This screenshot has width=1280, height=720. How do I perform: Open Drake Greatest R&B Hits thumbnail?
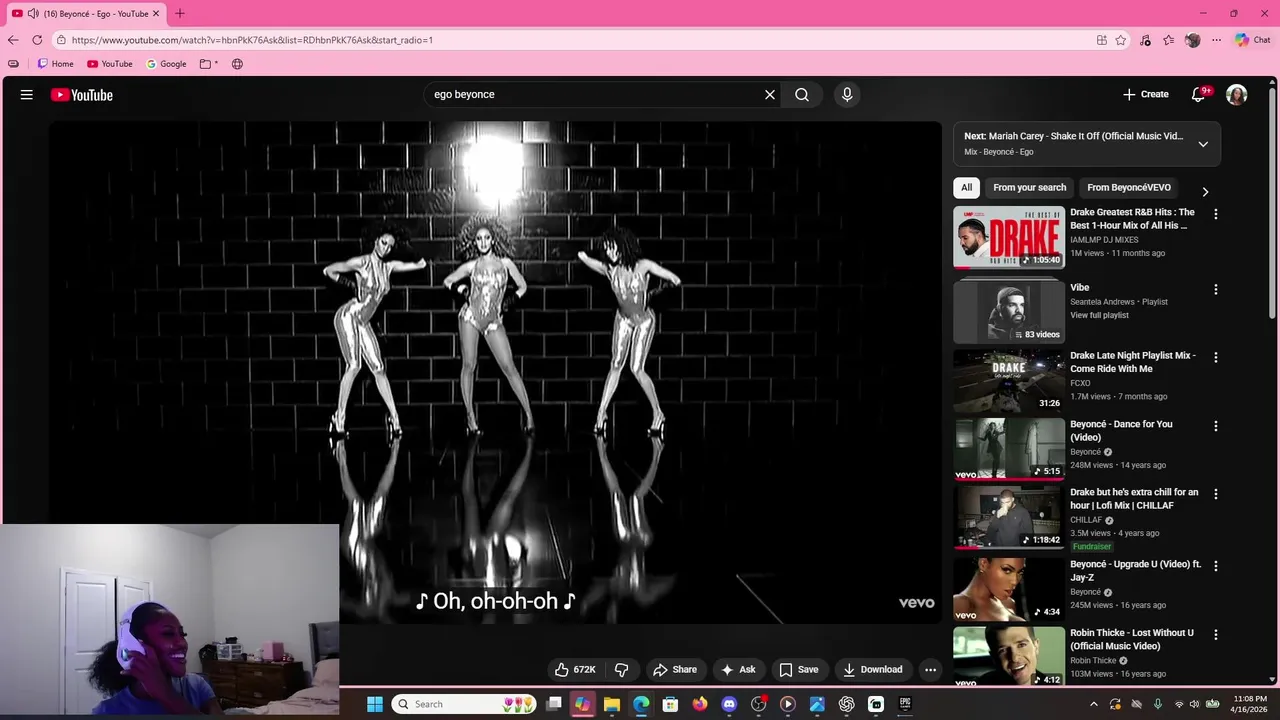coord(1009,238)
